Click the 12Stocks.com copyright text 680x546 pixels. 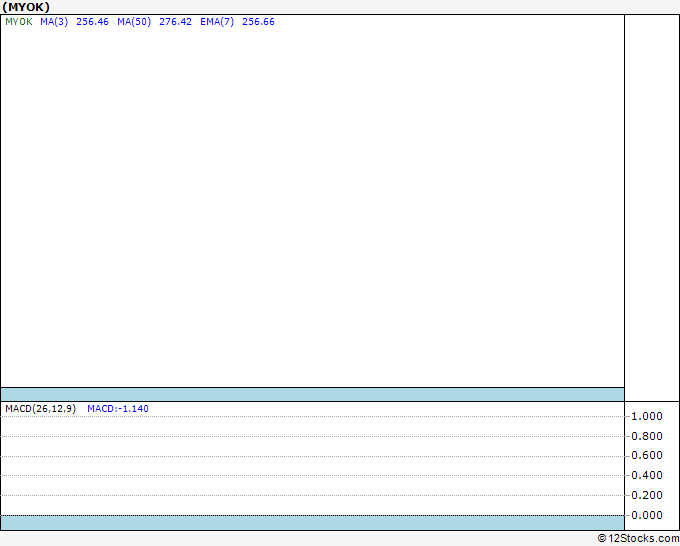coord(638,539)
